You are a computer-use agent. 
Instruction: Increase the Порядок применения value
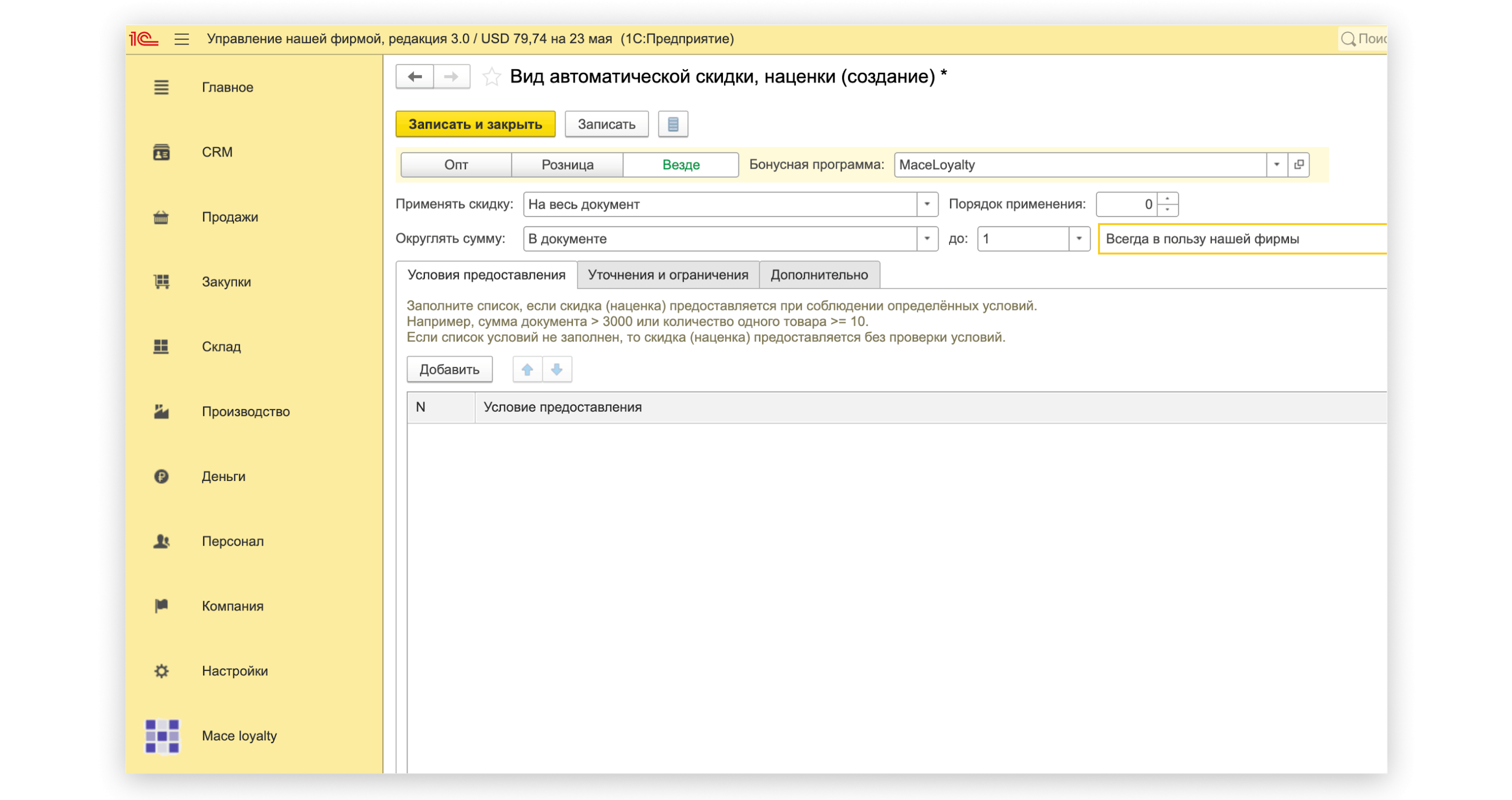pos(1167,199)
